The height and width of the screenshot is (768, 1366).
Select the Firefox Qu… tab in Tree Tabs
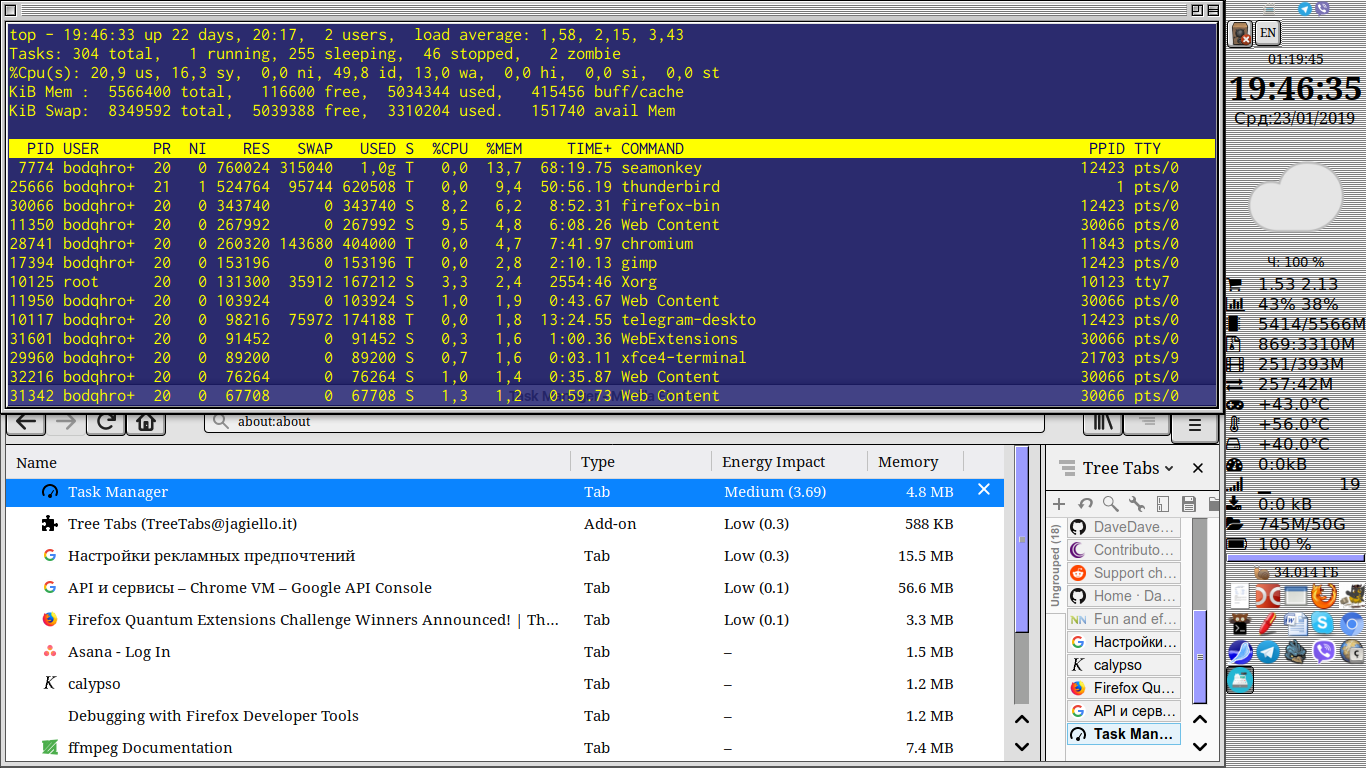point(1124,688)
